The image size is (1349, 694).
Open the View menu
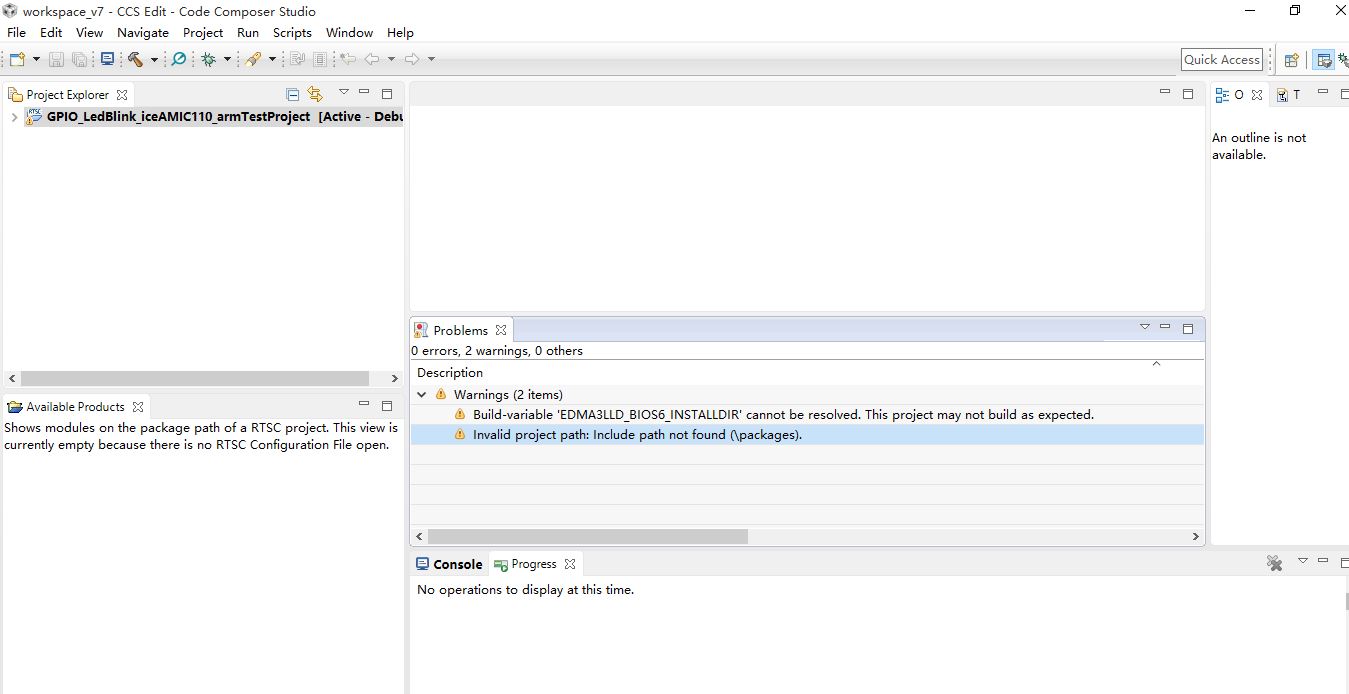[89, 32]
